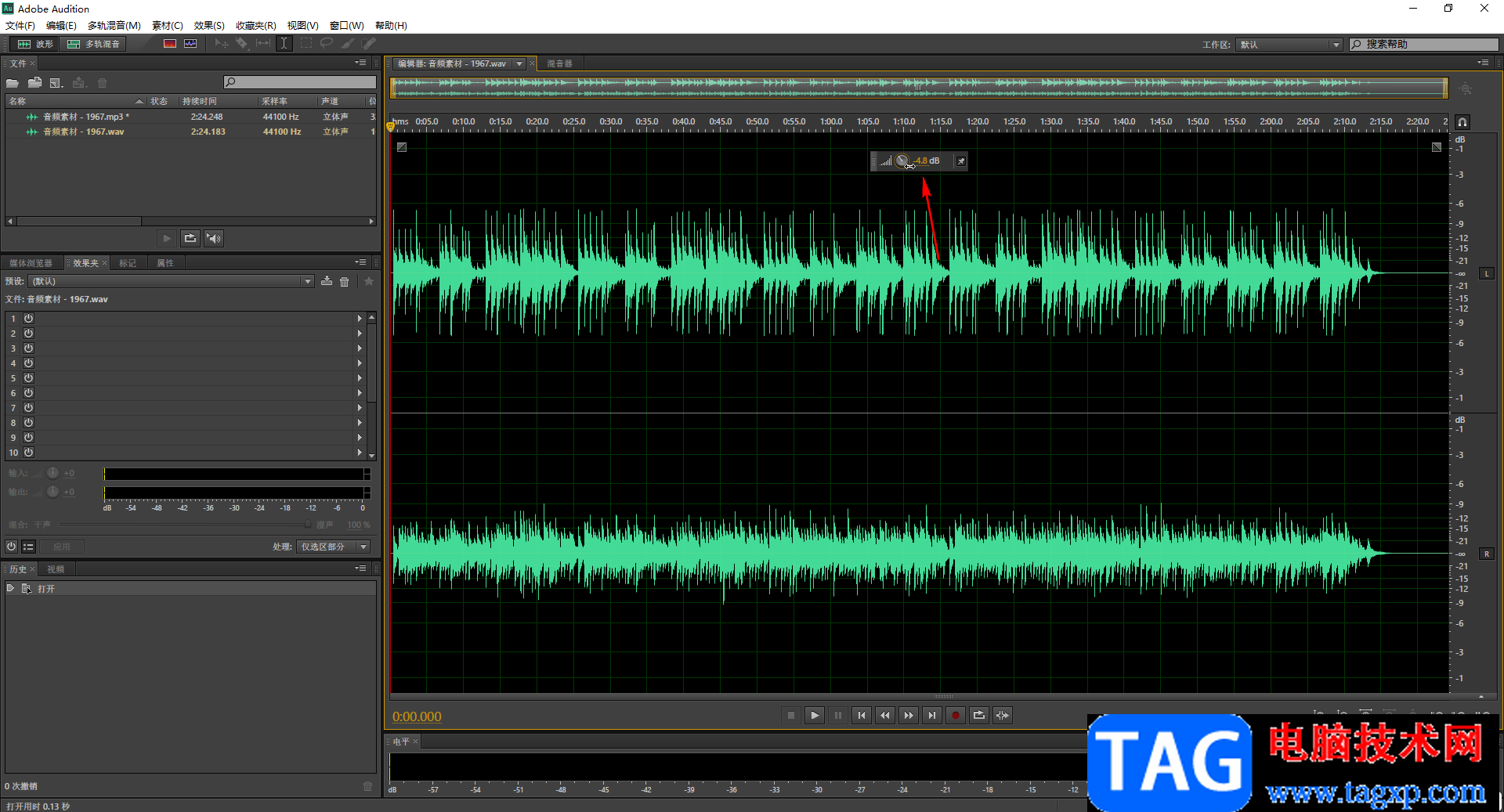Toggle power for effect slot 10
This screenshot has width=1504, height=812.
click(x=28, y=453)
